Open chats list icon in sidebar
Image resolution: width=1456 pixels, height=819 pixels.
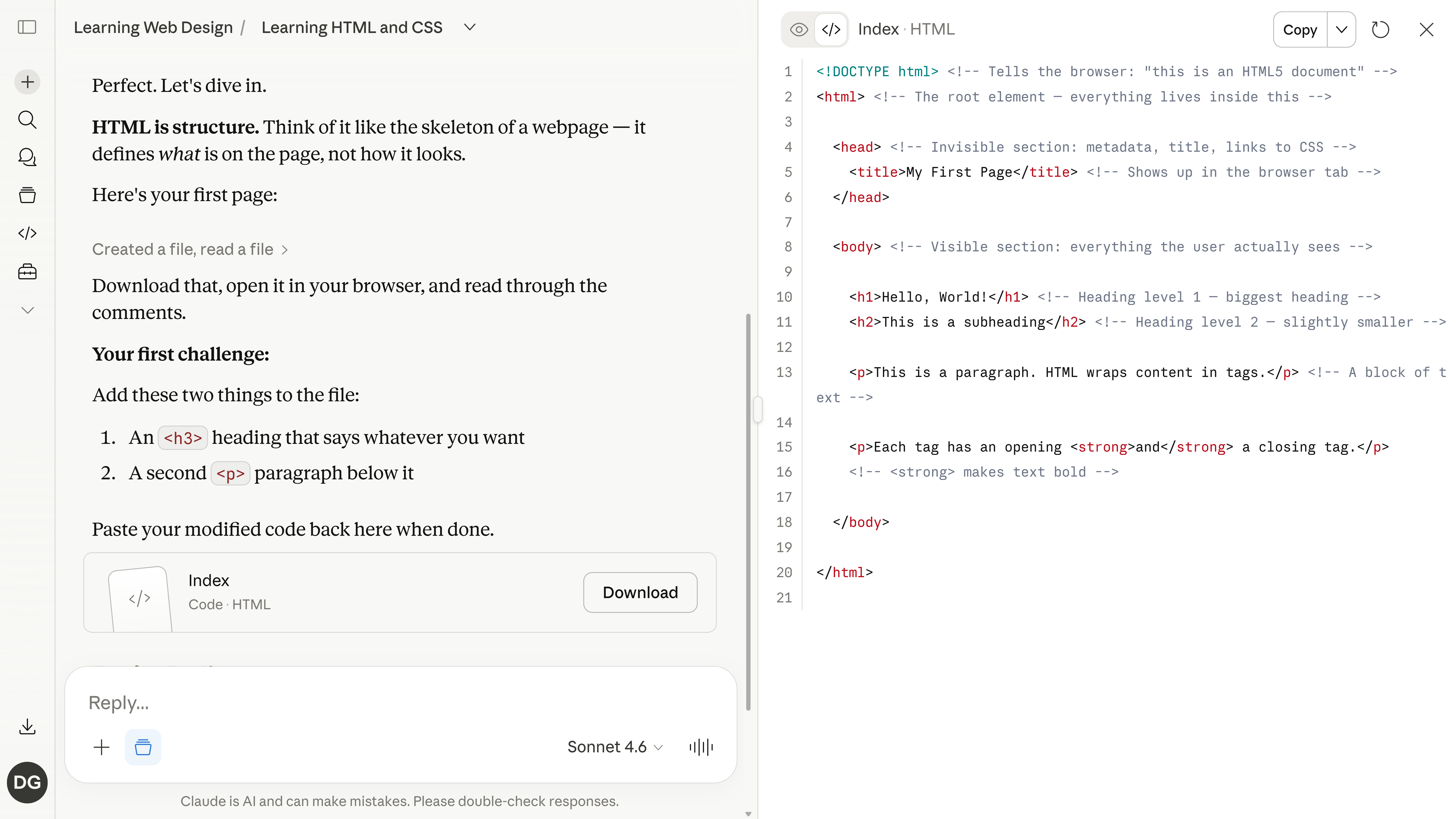[x=27, y=157]
